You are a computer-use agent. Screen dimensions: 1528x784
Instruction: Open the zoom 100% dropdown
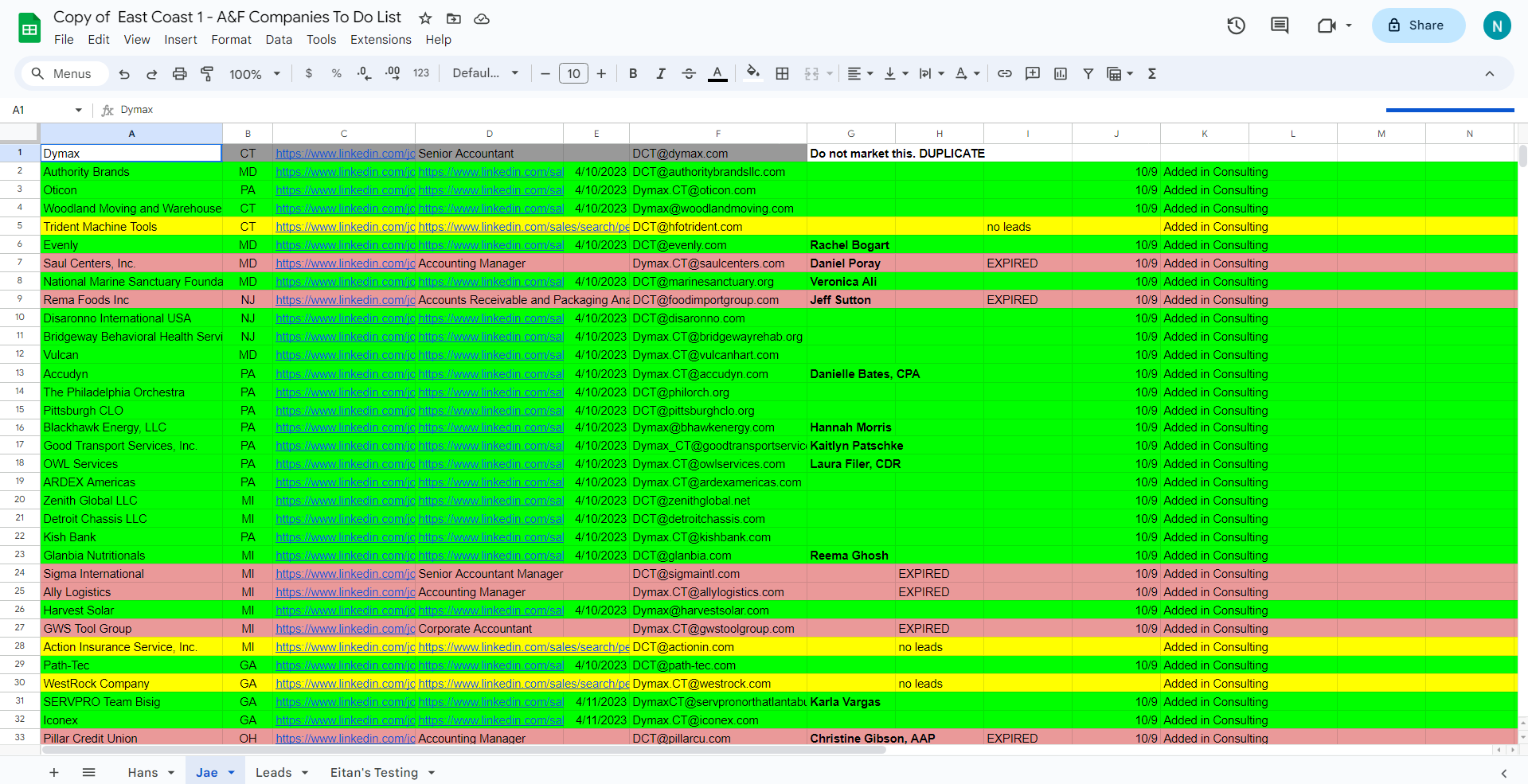255,74
